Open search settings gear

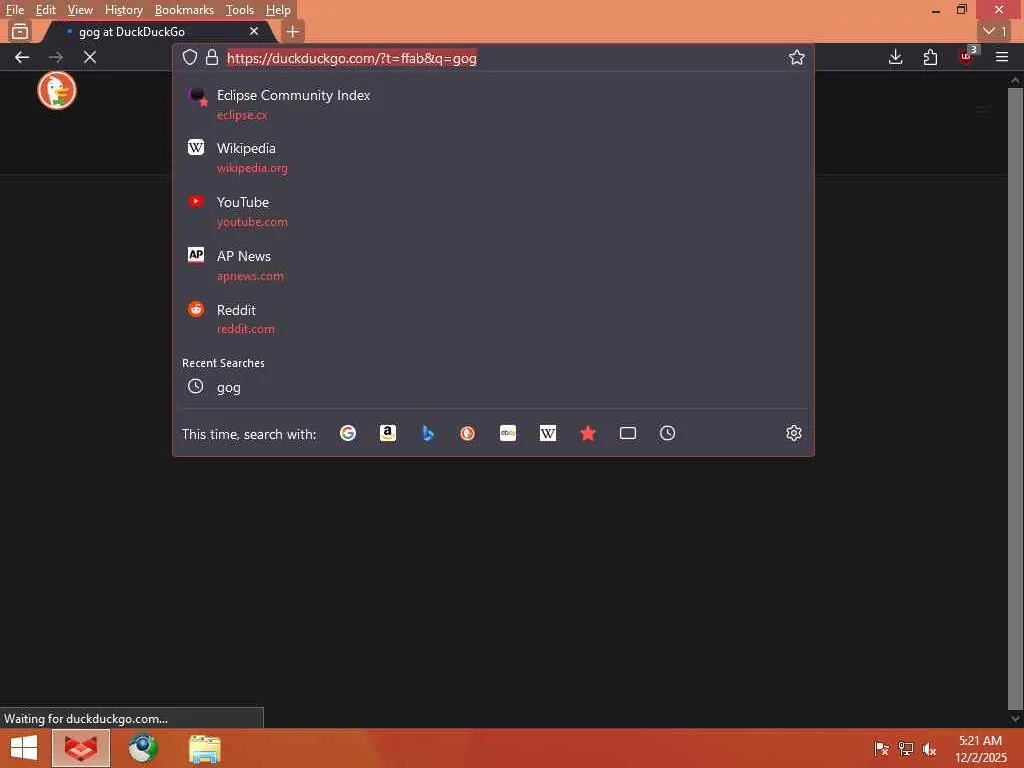pos(793,433)
